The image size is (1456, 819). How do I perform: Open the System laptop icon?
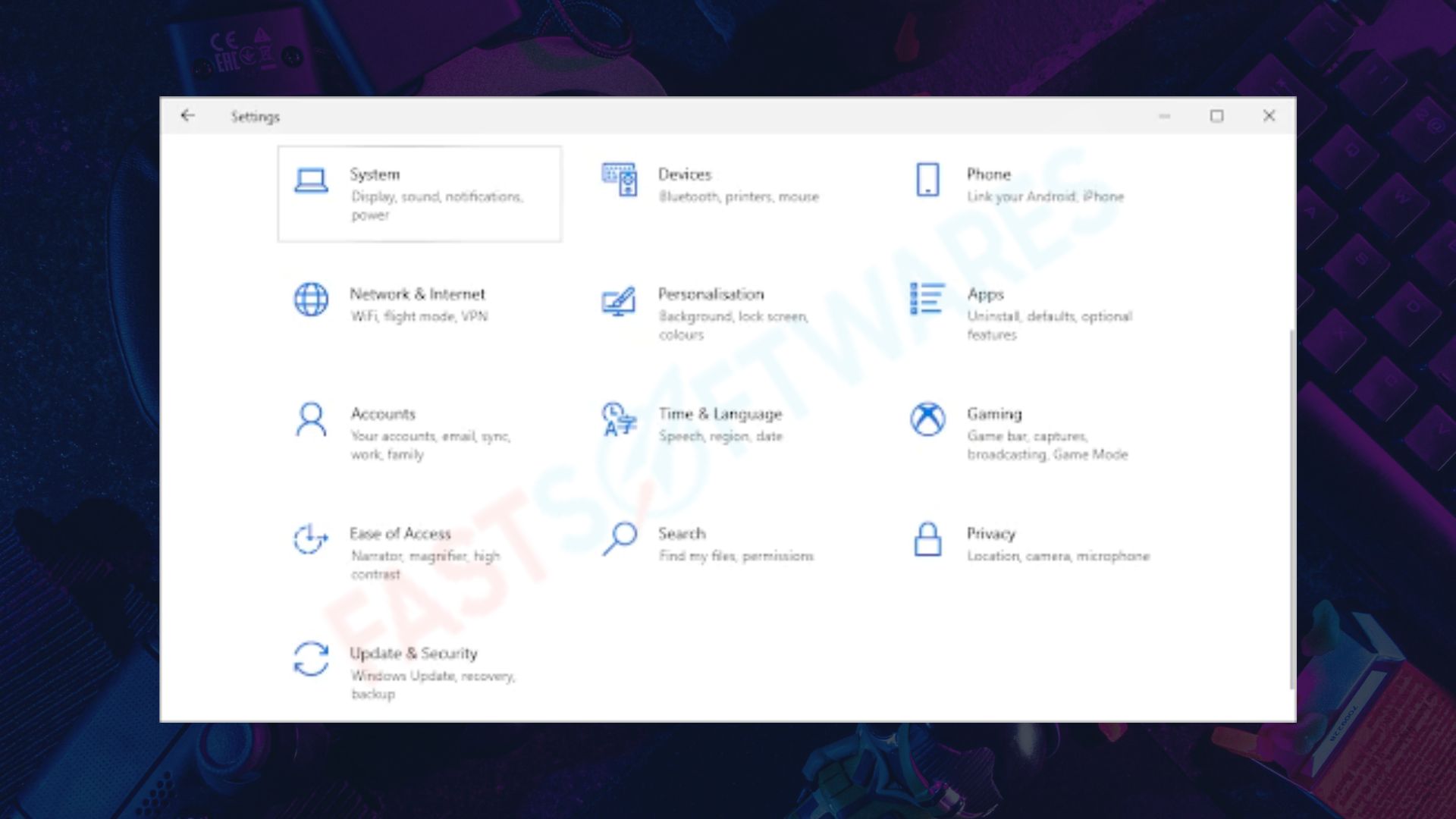[x=311, y=180]
